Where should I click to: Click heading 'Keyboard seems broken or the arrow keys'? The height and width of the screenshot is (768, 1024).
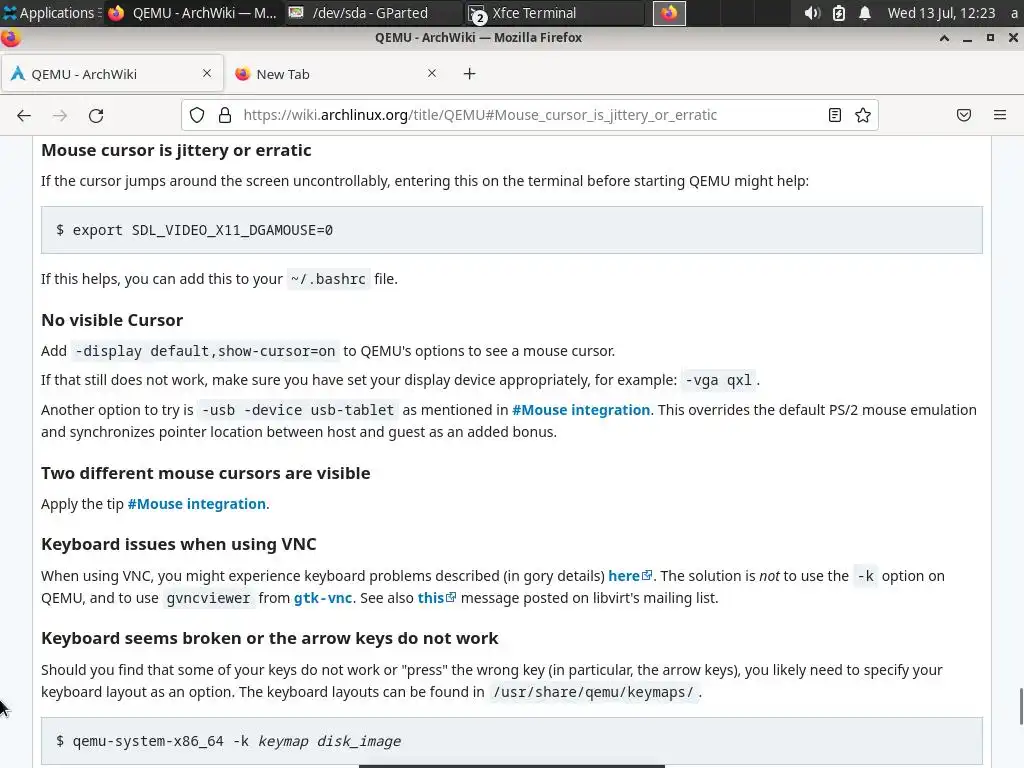click(270, 638)
